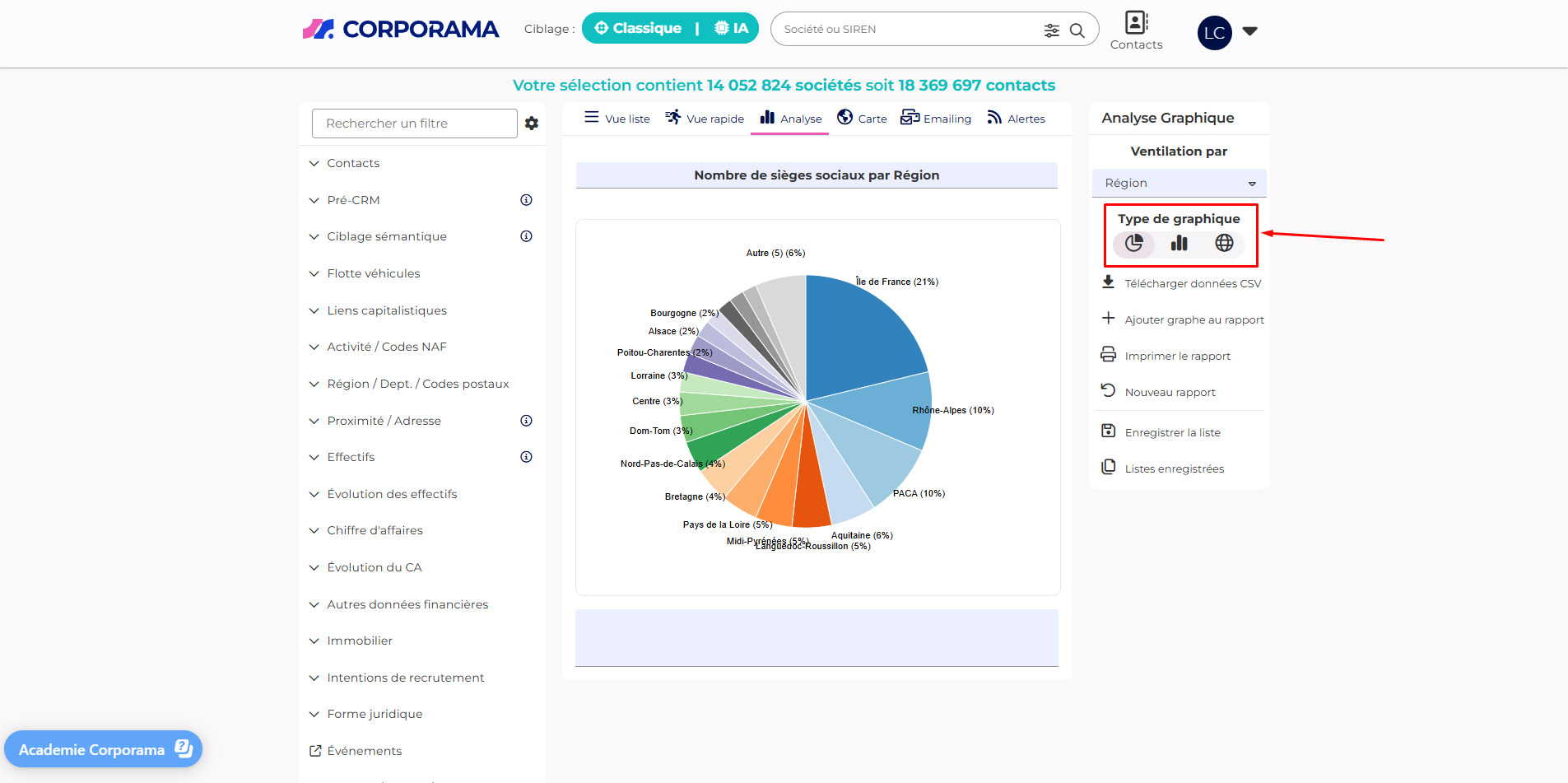Click the search magnifier icon
Image resolution: width=1568 pixels, height=783 pixels.
[1077, 30]
